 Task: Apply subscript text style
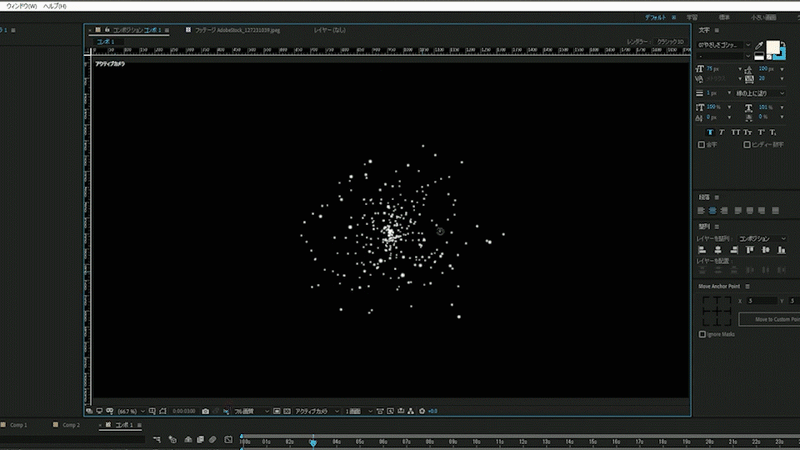coord(773,132)
